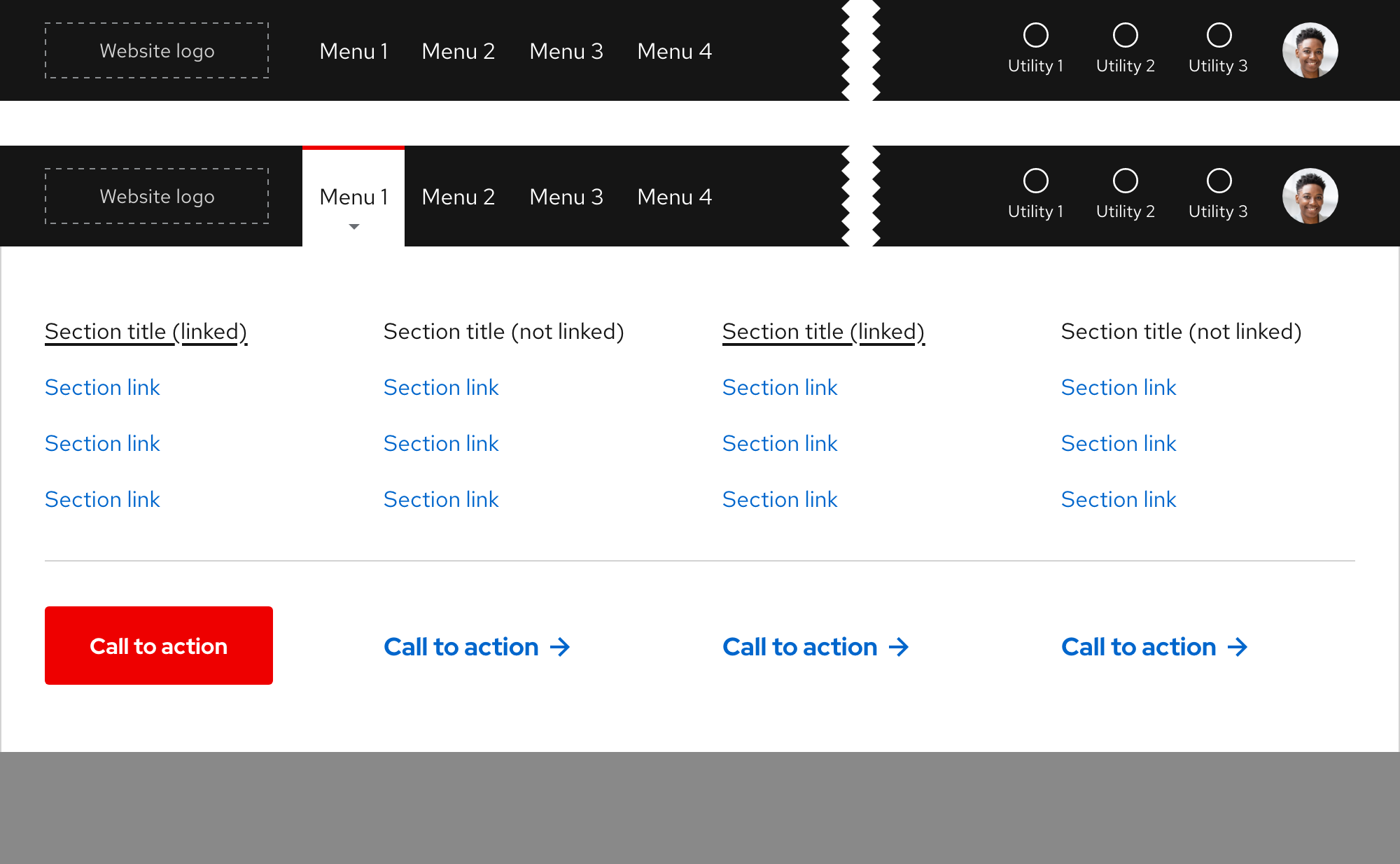Select the avatar image in the lower navbar

pos(1309,196)
